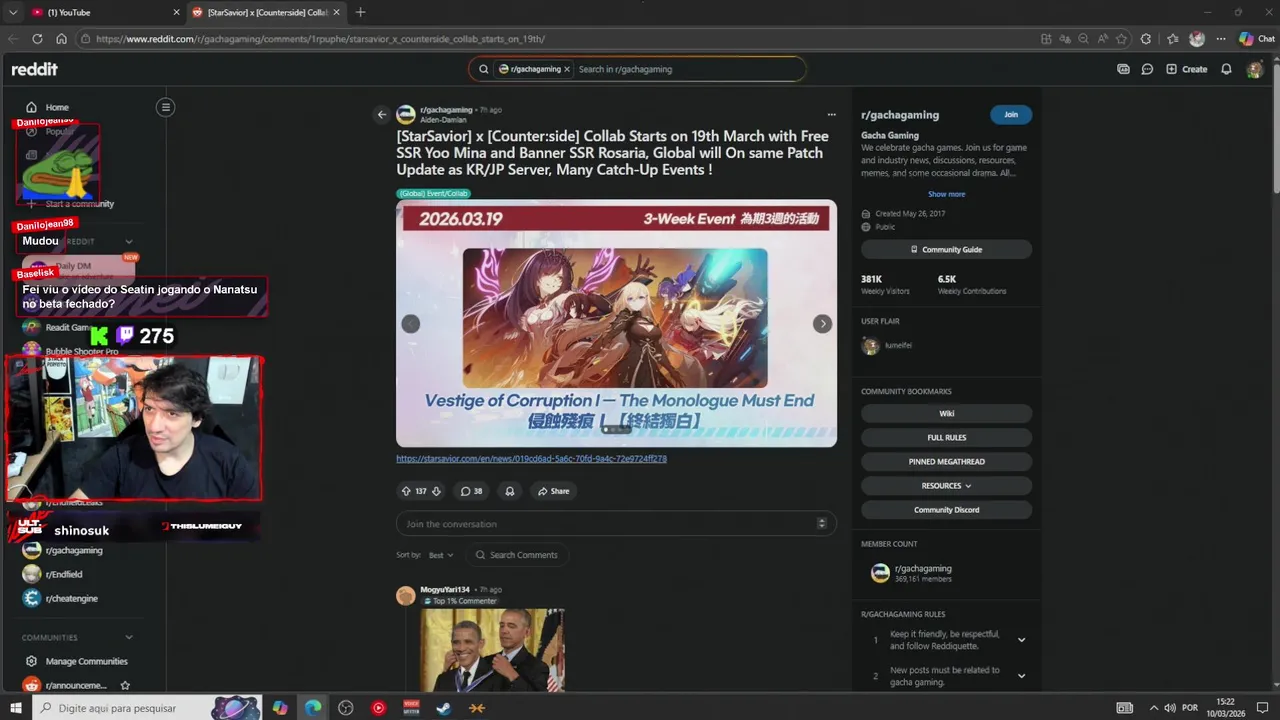Open Copilot Chat in the browser

click(x=1257, y=39)
